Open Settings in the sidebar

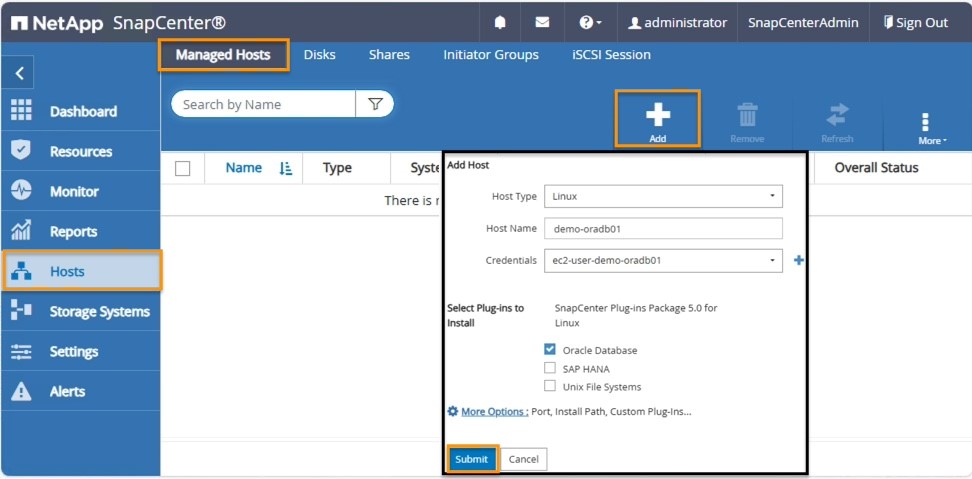point(74,352)
